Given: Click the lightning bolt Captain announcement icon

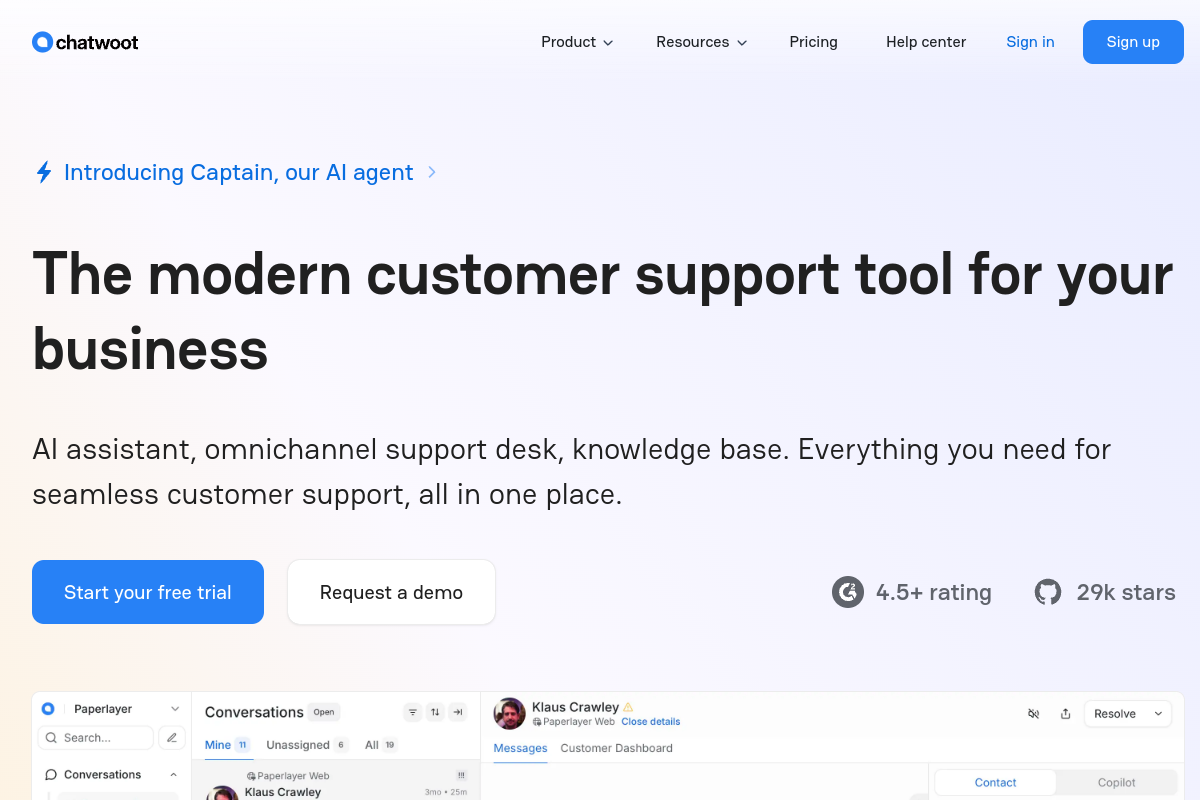Looking at the screenshot, I should [x=44, y=172].
